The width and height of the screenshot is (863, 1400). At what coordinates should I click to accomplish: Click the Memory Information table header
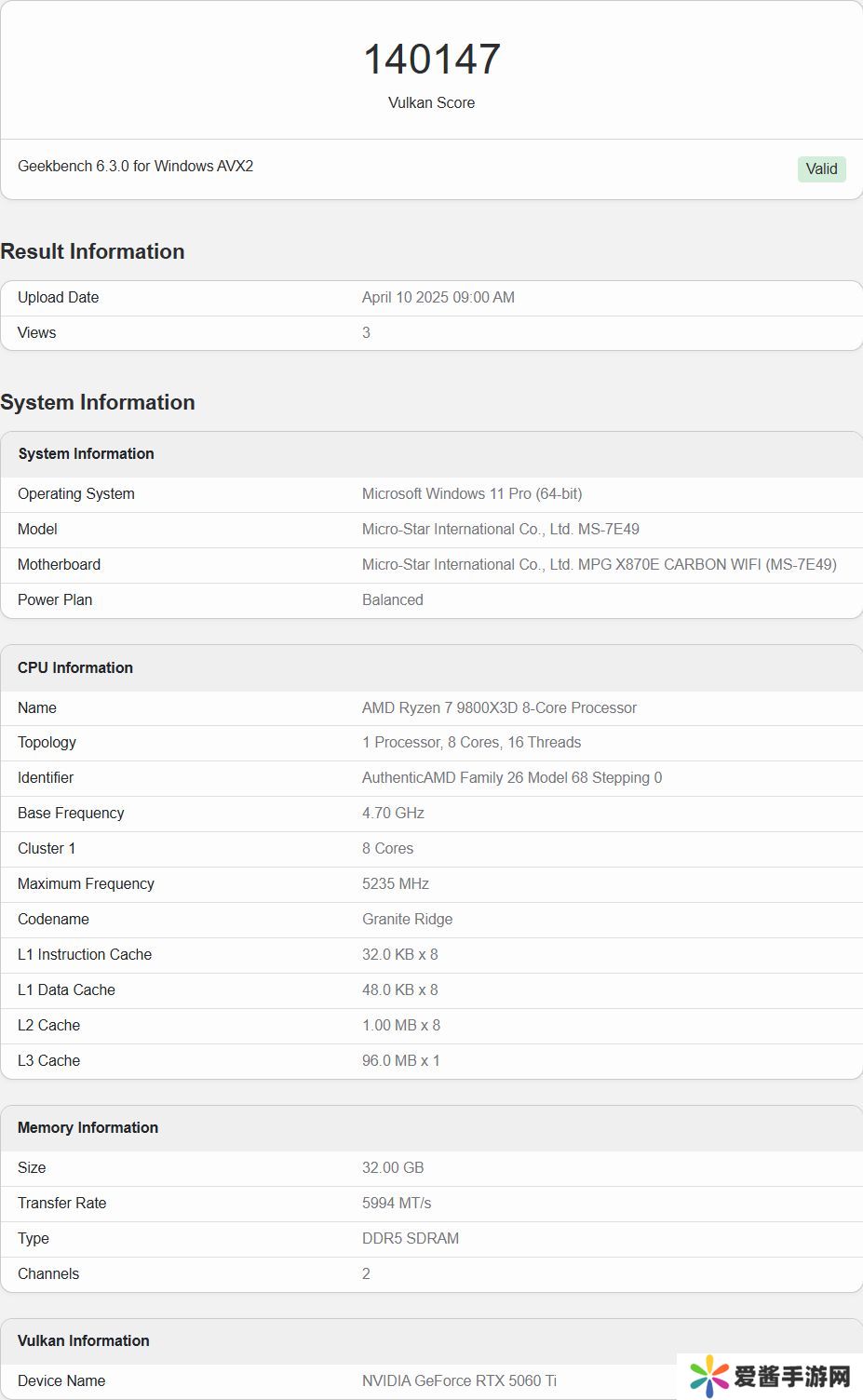tap(88, 1127)
